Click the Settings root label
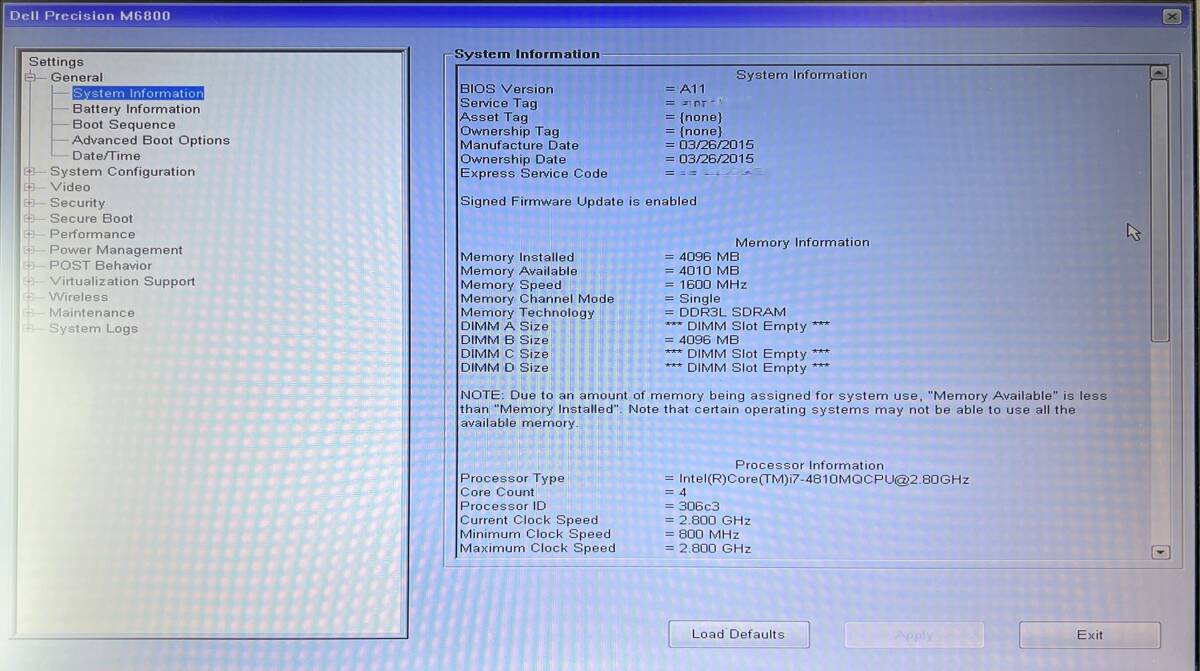This screenshot has width=1200, height=671. coord(56,62)
